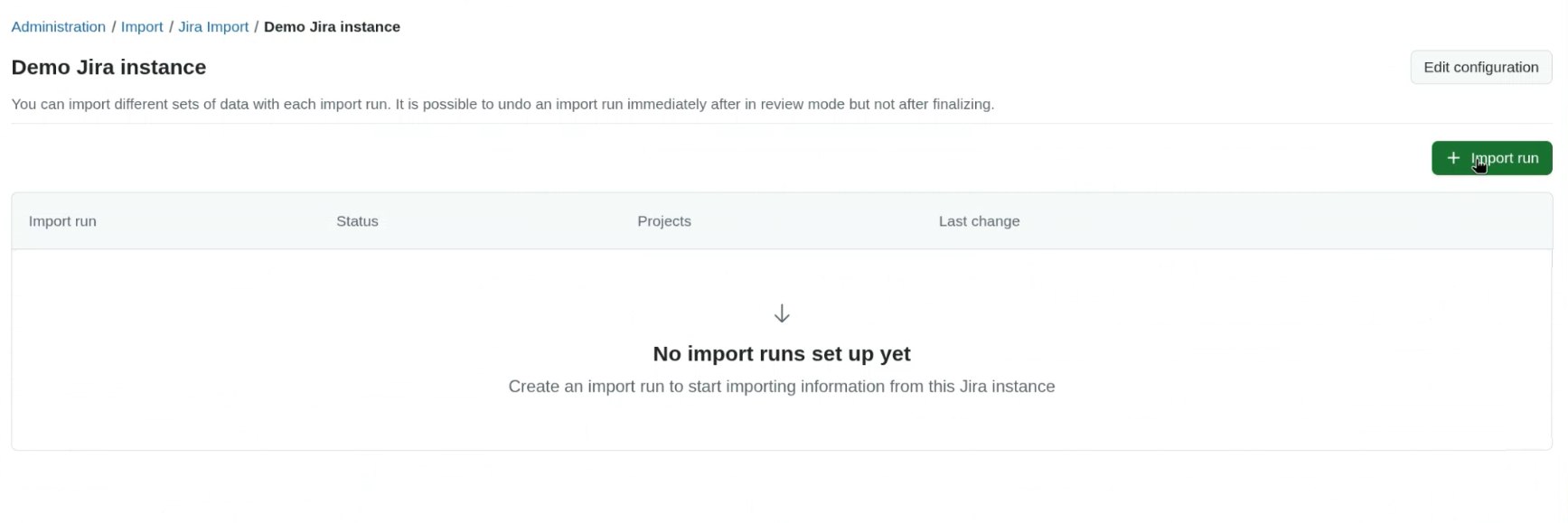The image size is (1568, 523).
Task: Open the Administration breadcrumb link
Action: (58, 27)
